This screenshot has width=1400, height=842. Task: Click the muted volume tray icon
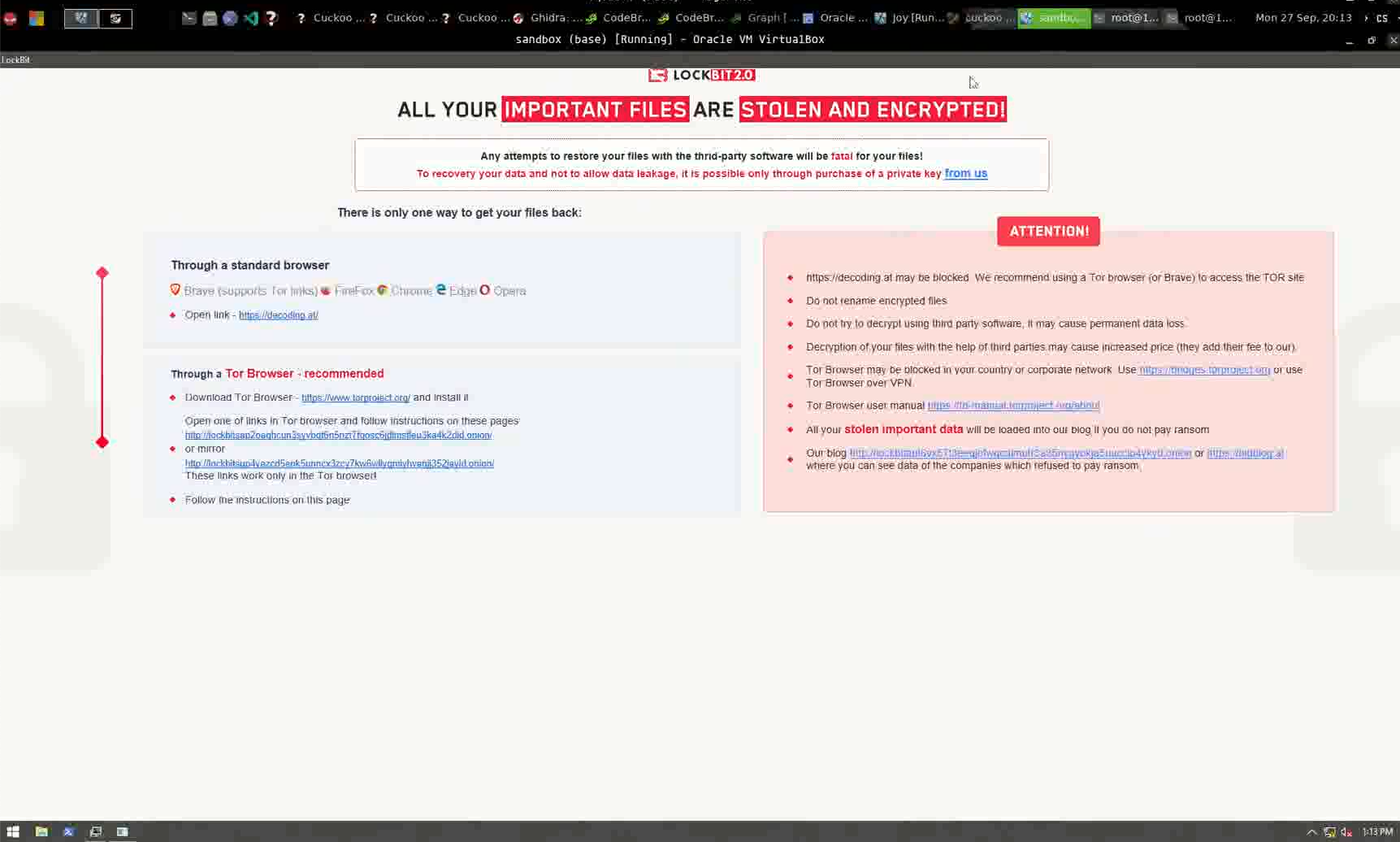point(1346,831)
